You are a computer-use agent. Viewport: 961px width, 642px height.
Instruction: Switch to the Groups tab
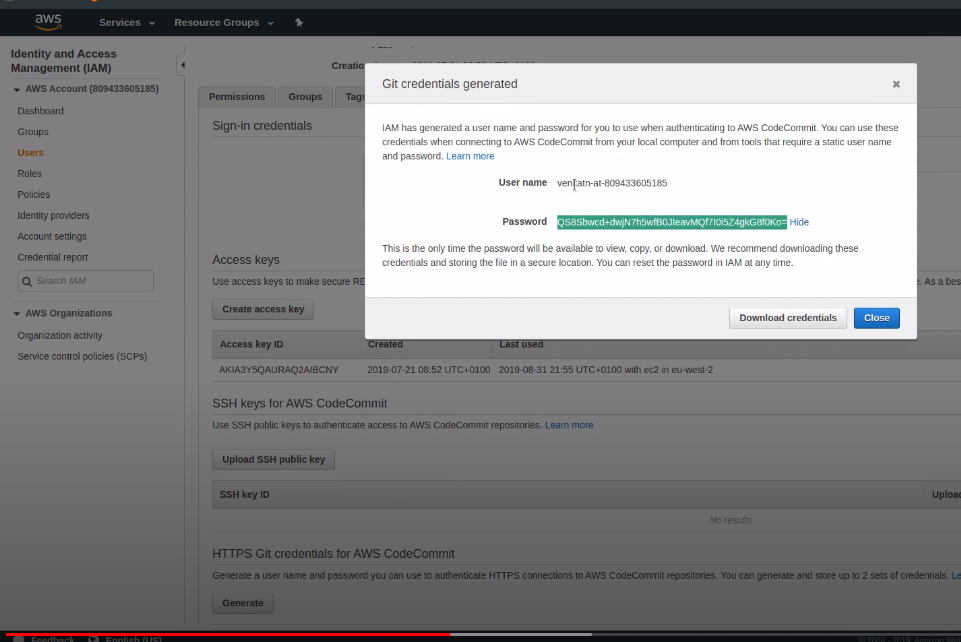(x=305, y=97)
